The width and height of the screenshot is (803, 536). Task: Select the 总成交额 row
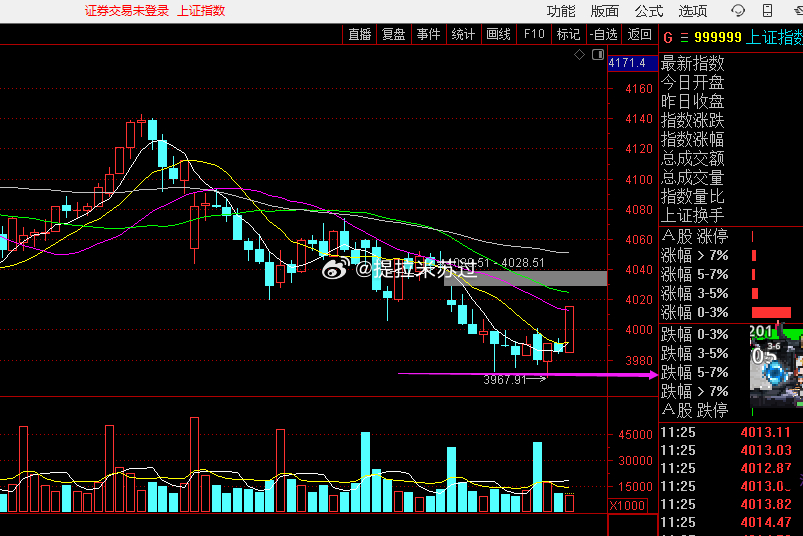coord(692,159)
